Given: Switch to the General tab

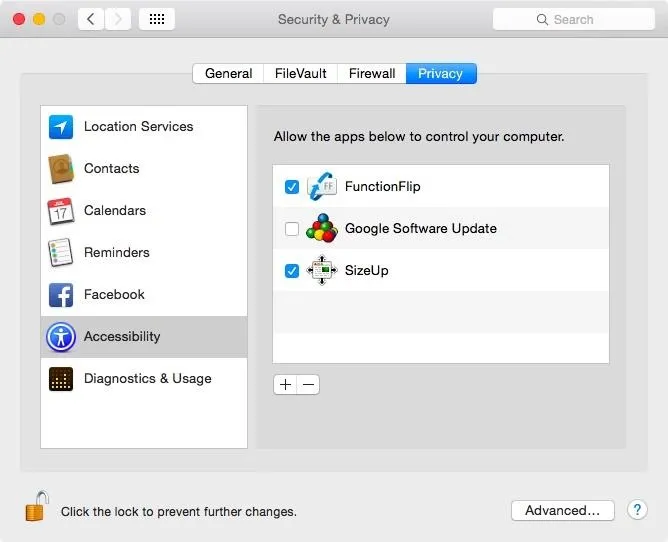Looking at the screenshot, I should coord(228,73).
